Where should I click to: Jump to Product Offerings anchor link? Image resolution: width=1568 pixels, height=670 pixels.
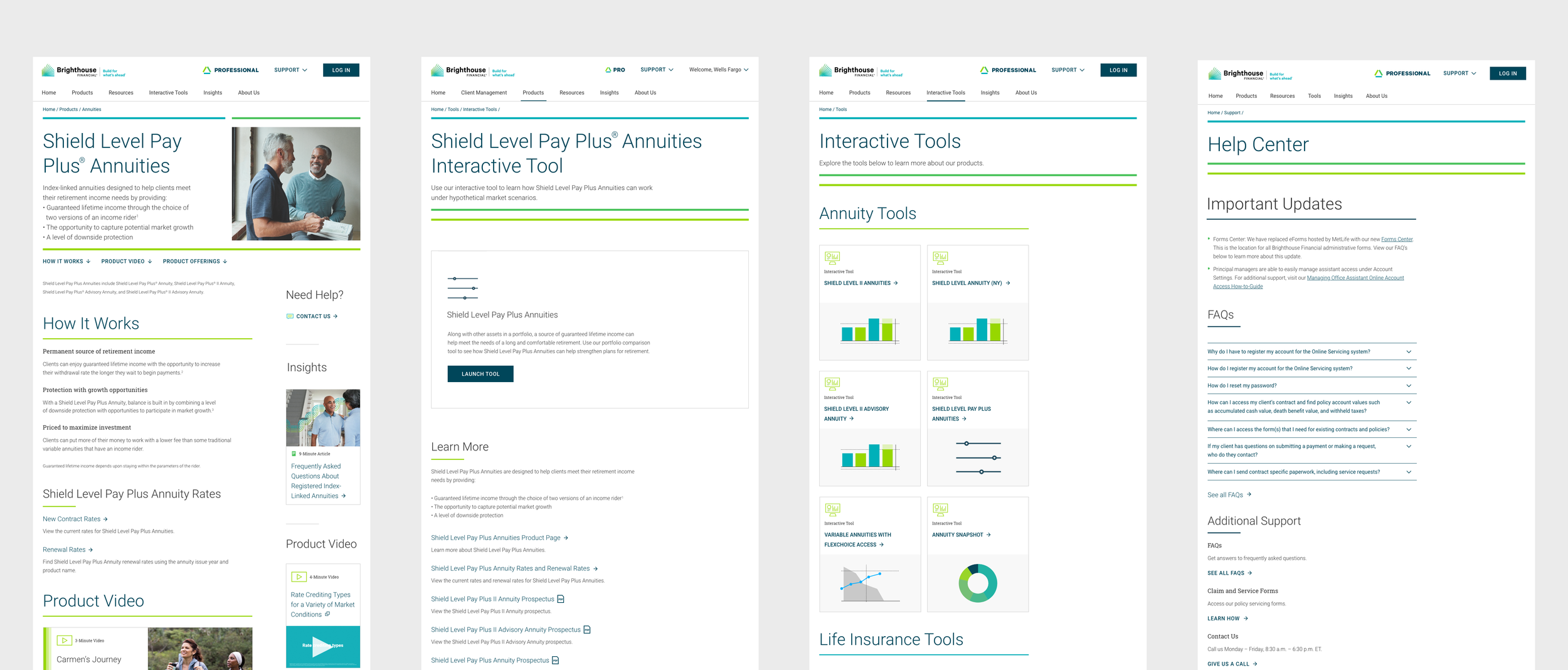tap(195, 262)
